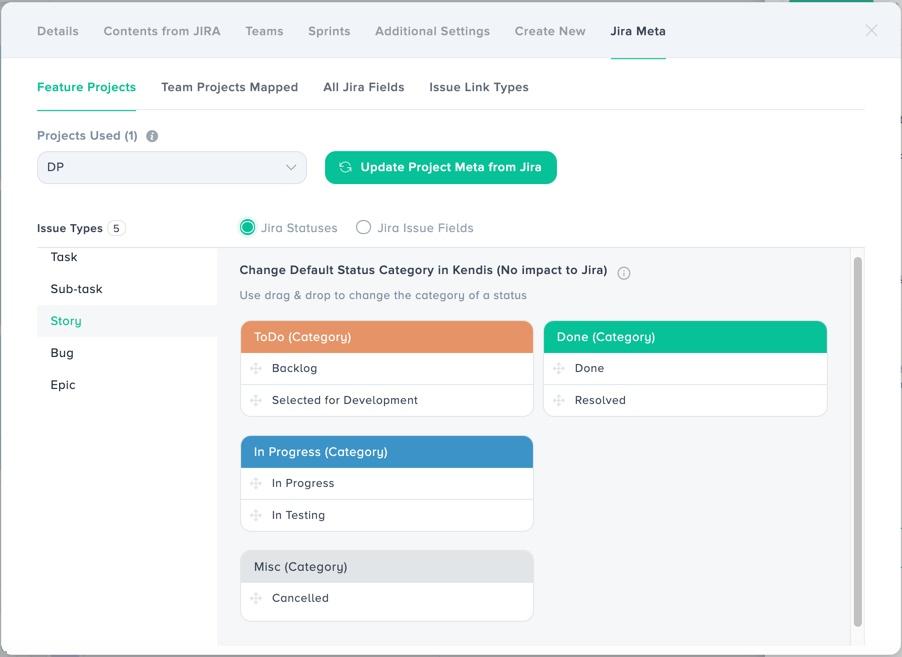Click the drag handle icon for In Testing

(x=256, y=515)
